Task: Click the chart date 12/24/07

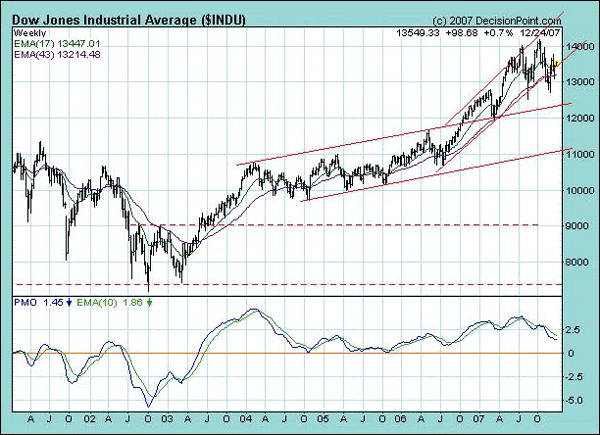Action: click(x=540, y=33)
